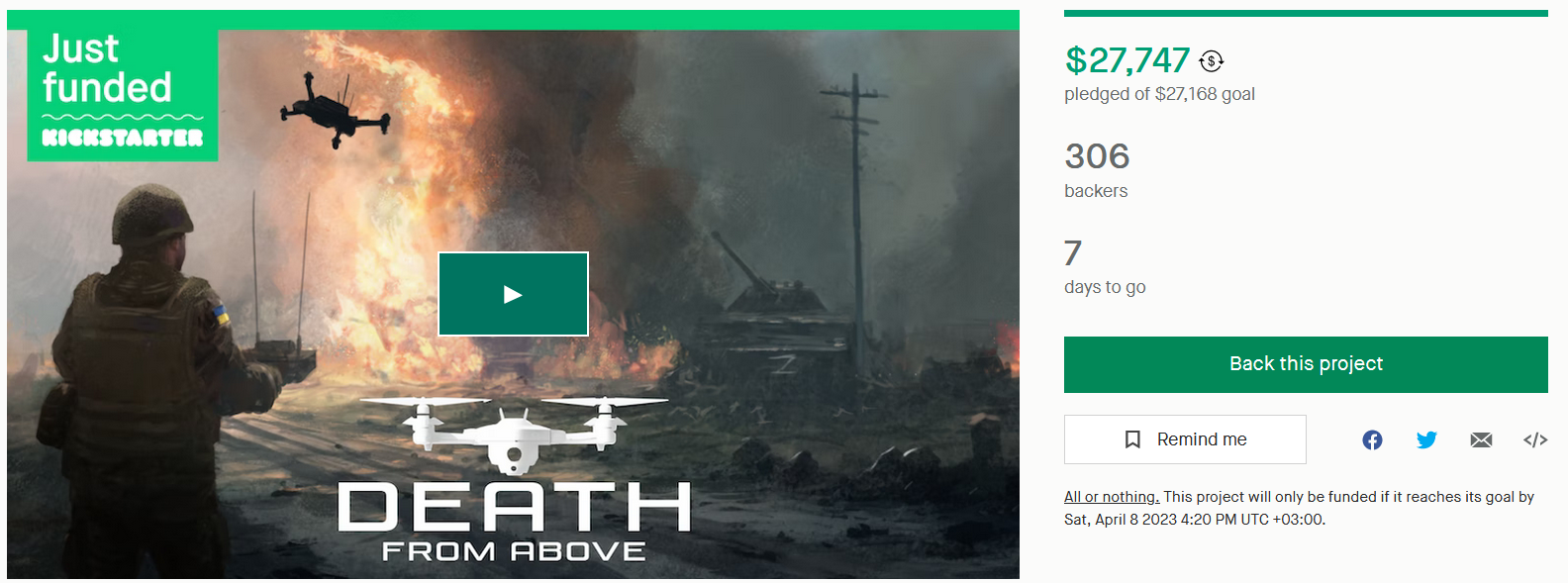Click the green funding progress bar
Screen dimensions: 1568x583
[x=1306, y=13]
